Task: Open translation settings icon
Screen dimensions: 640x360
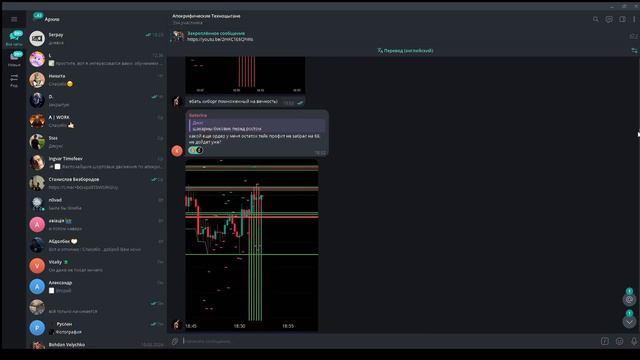Action: [x=634, y=51]
